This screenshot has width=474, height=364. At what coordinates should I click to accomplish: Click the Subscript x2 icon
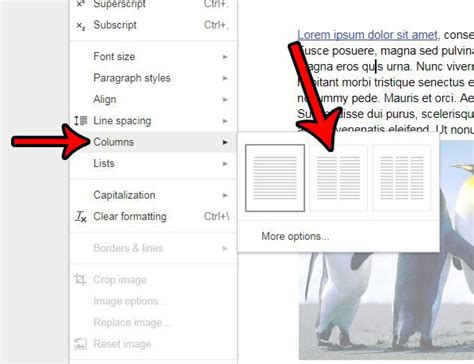(x=81, y=26)
